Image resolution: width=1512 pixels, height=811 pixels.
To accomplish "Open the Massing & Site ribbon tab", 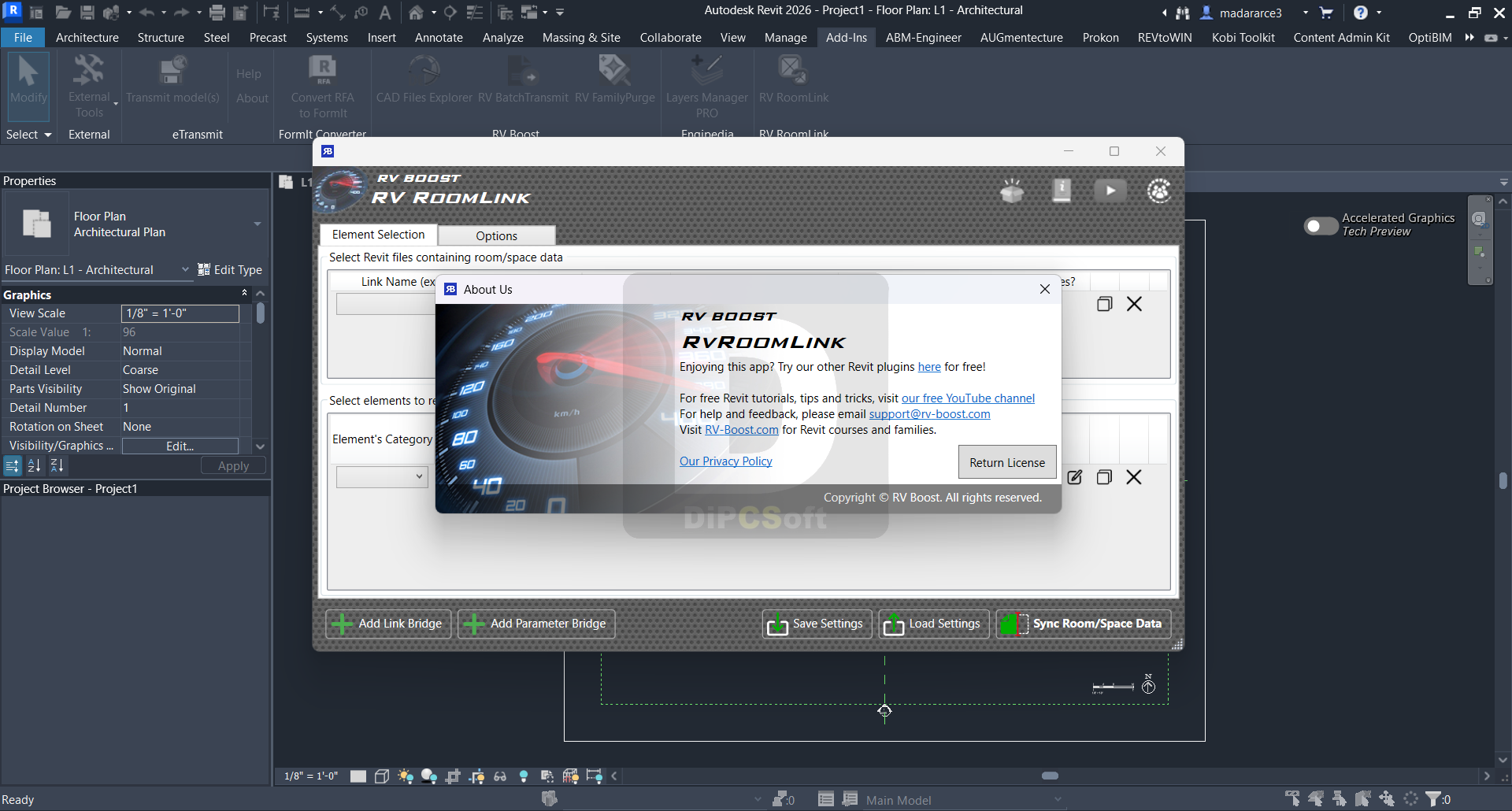I will point(581,38).
